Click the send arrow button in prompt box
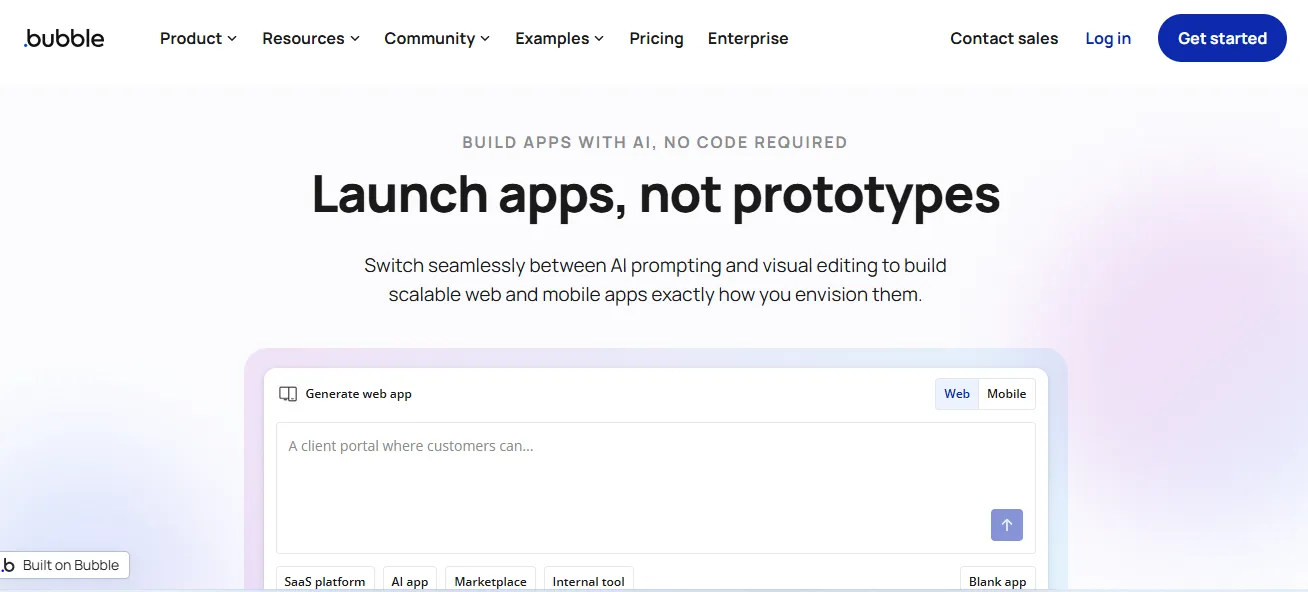 [1007, 525]
